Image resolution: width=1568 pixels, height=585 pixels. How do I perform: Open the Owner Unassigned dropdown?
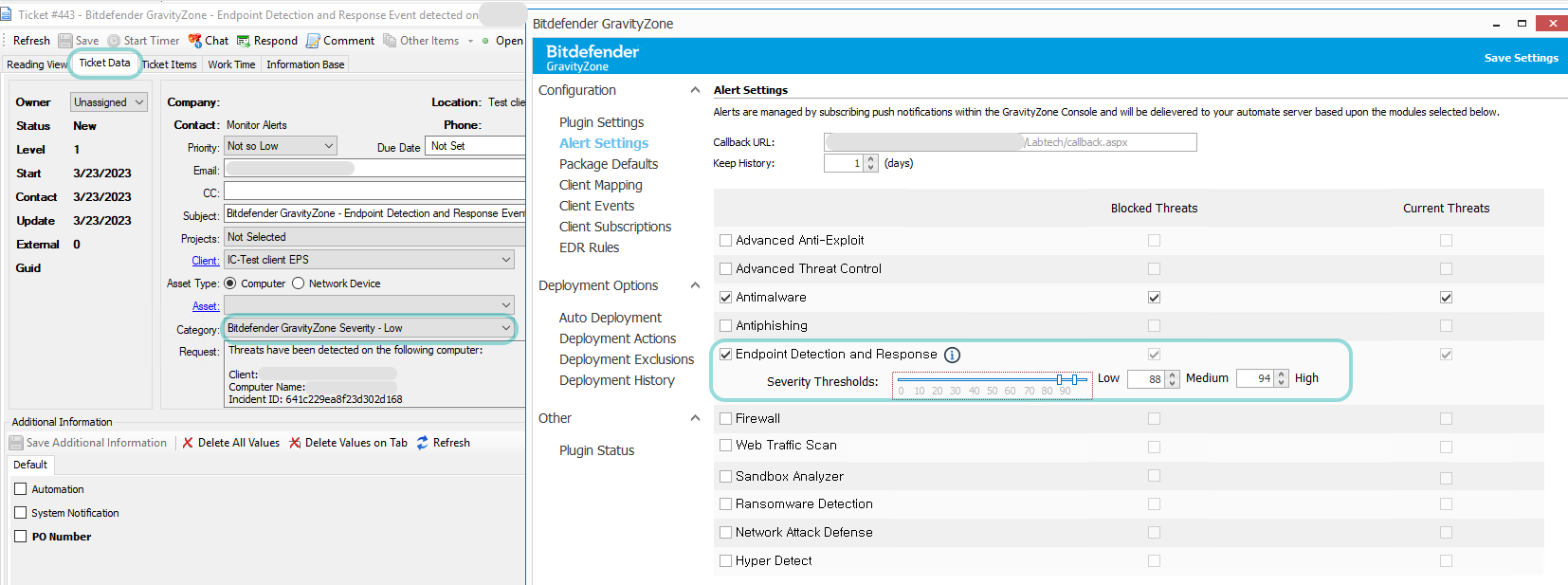(x=109, y=102)
